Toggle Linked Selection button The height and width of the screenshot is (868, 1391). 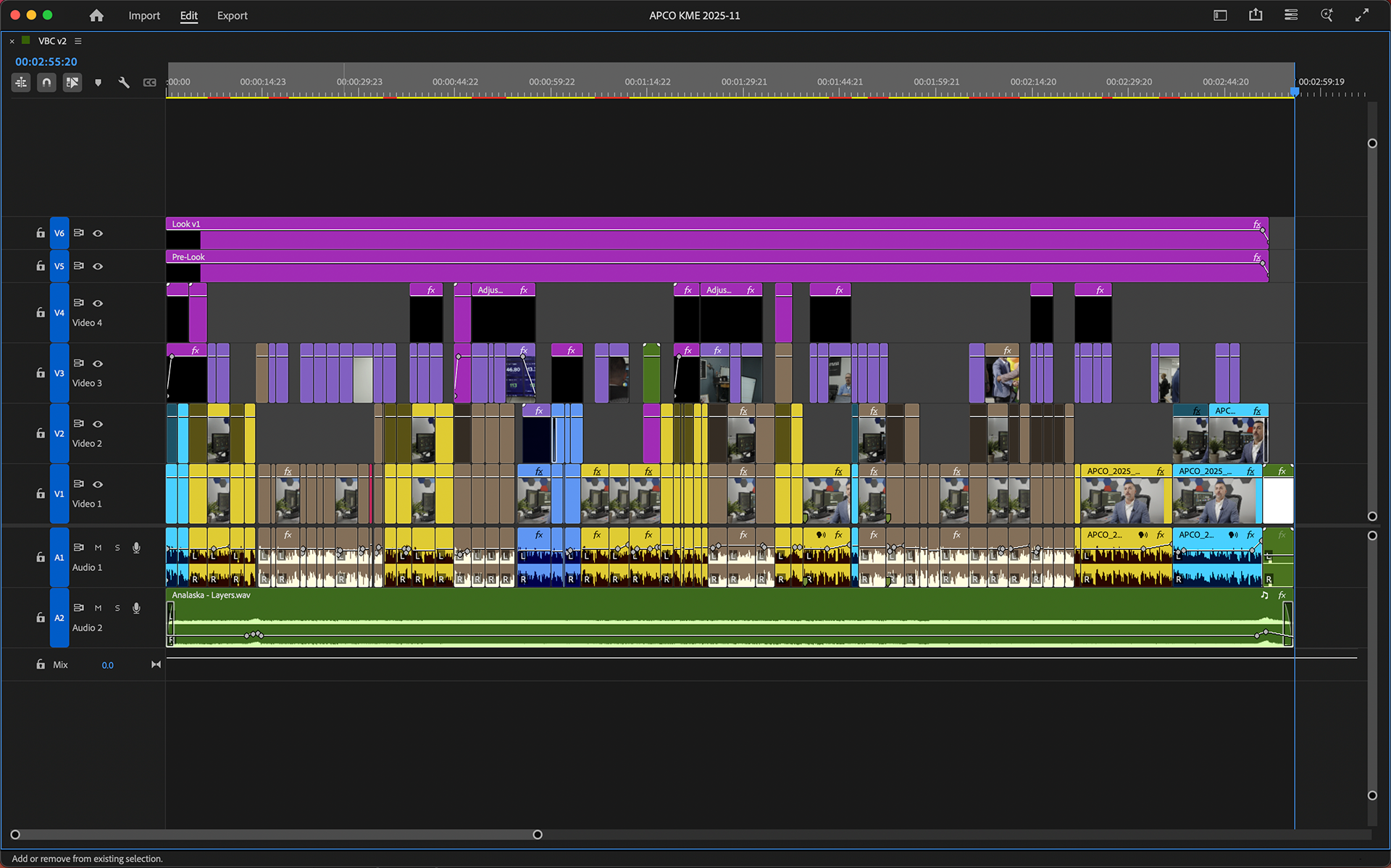(x=72, y=83)
